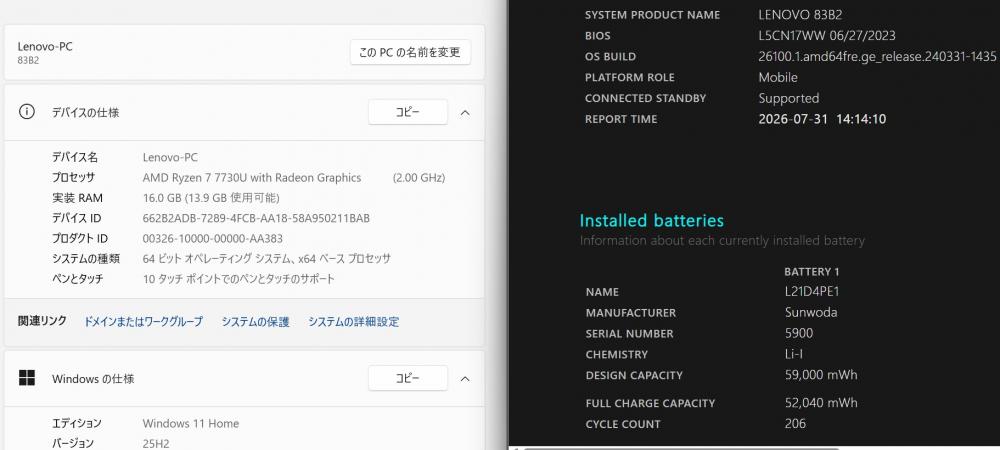Image resolution: width=1000 pixels, height=450 pixels.
Task: Select design capacity 59,000 mWh value
Action: point(821,375)
